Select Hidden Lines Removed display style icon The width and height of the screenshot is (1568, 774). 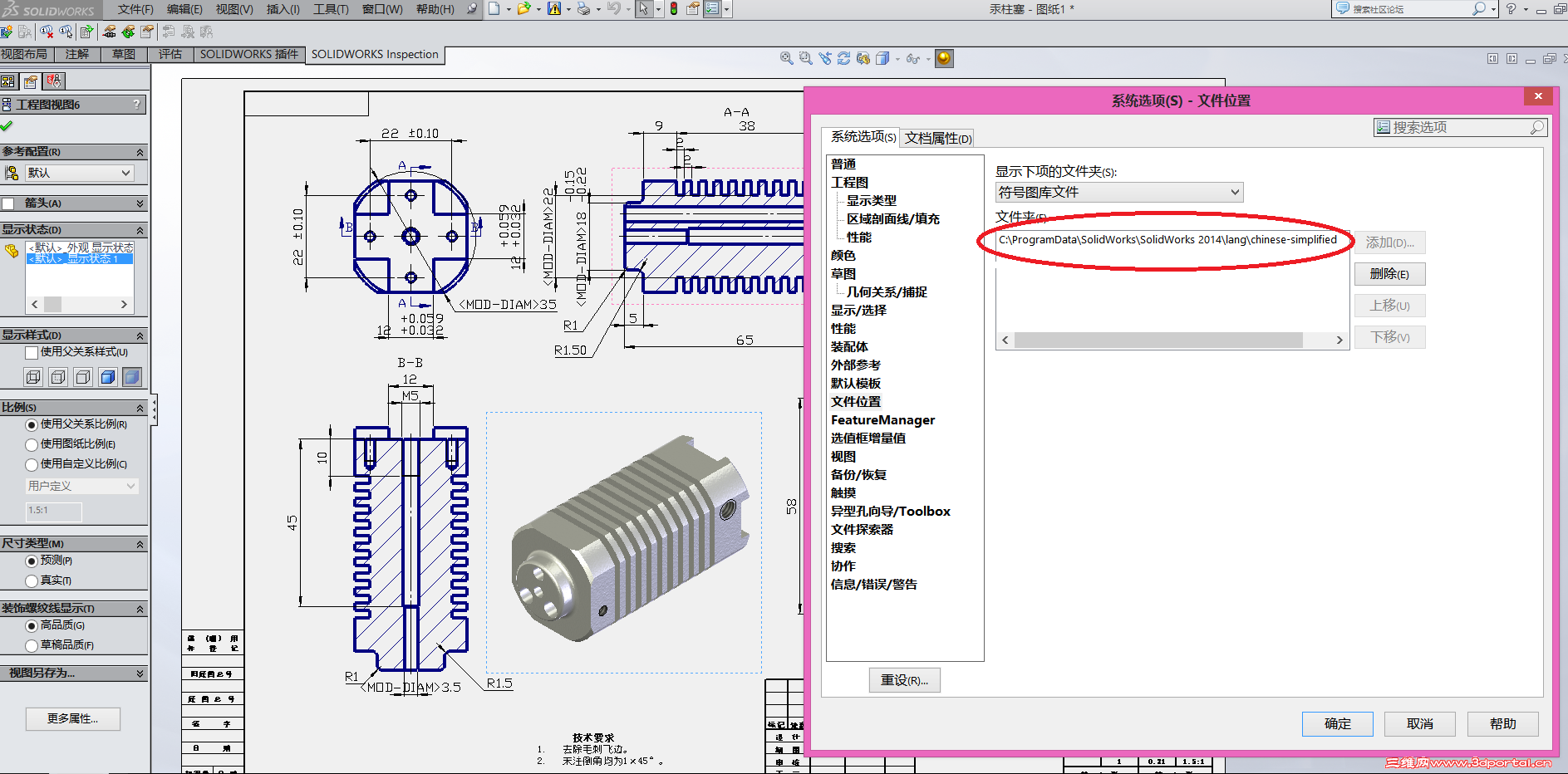(x=83, y=377)
